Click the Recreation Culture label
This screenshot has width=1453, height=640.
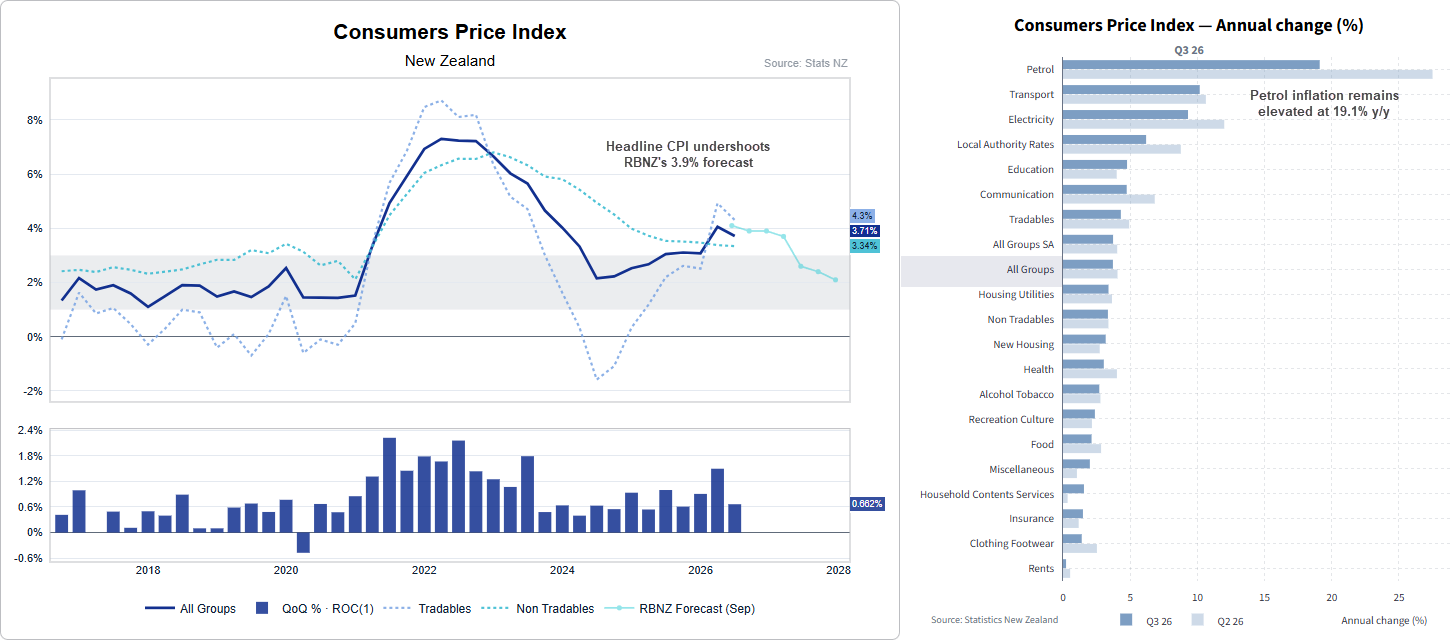coord(1012,420)
